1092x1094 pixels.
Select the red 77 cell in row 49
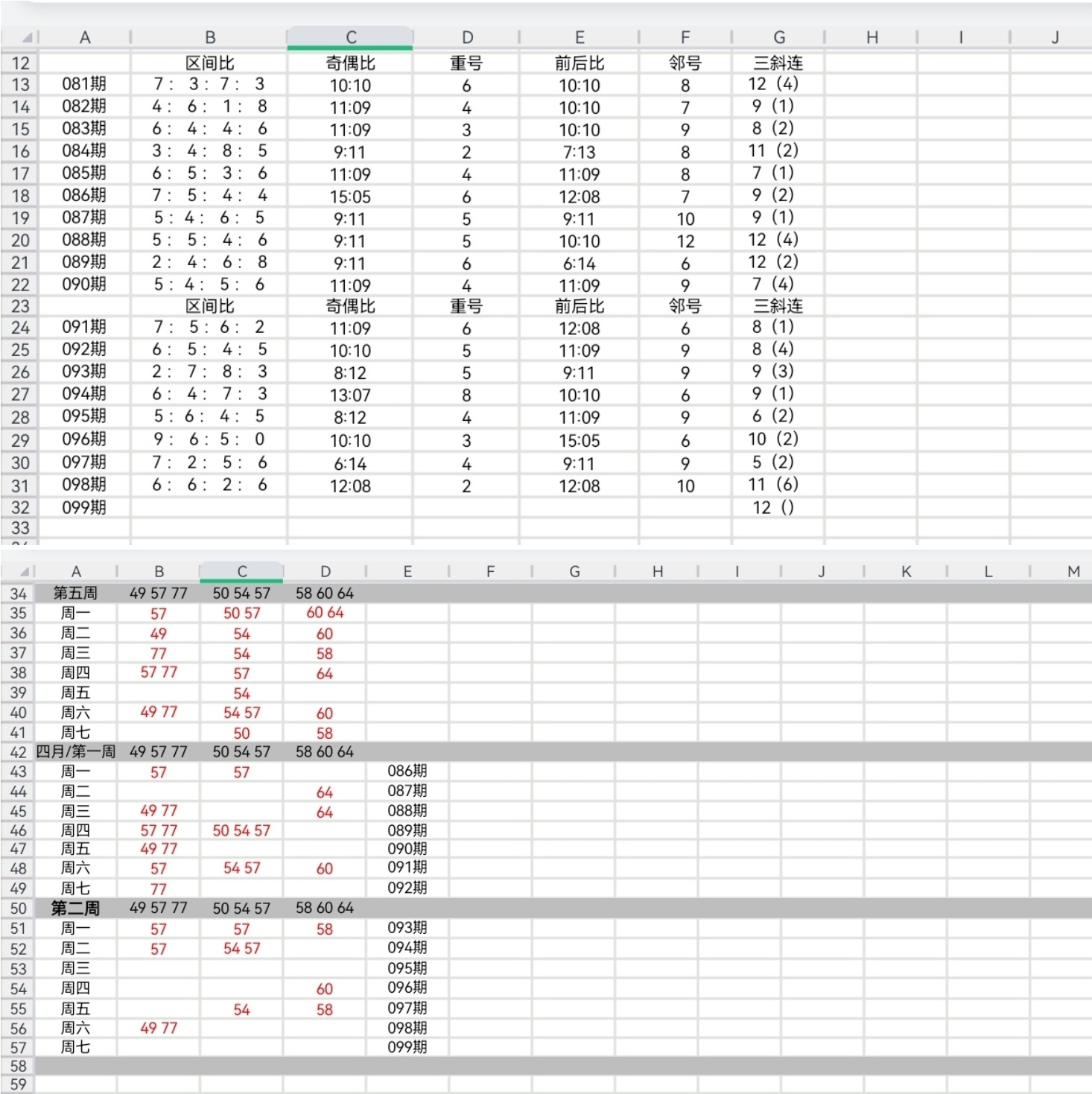[x=159, y=889]
